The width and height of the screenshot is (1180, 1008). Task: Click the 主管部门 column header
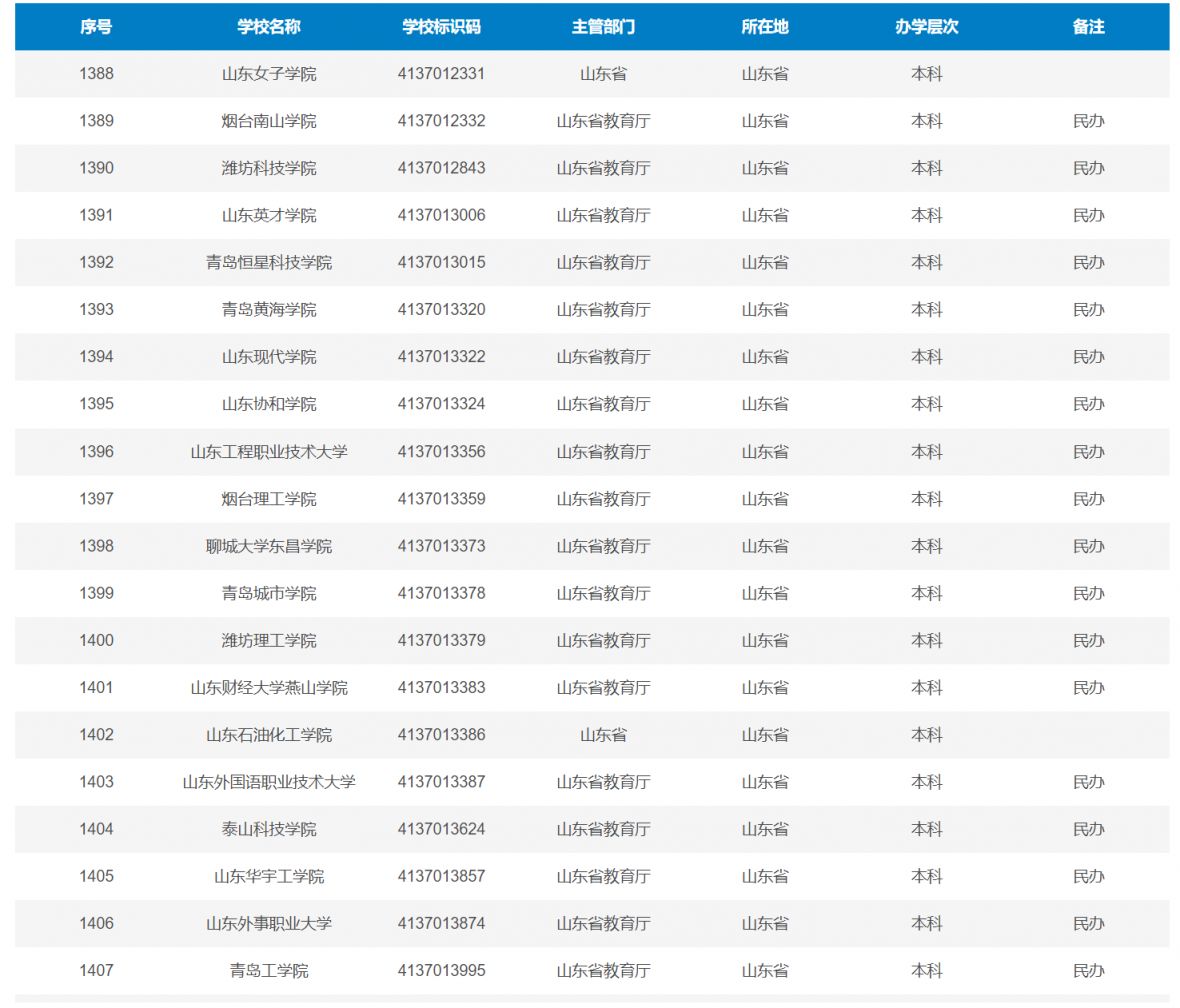(604, 27)
